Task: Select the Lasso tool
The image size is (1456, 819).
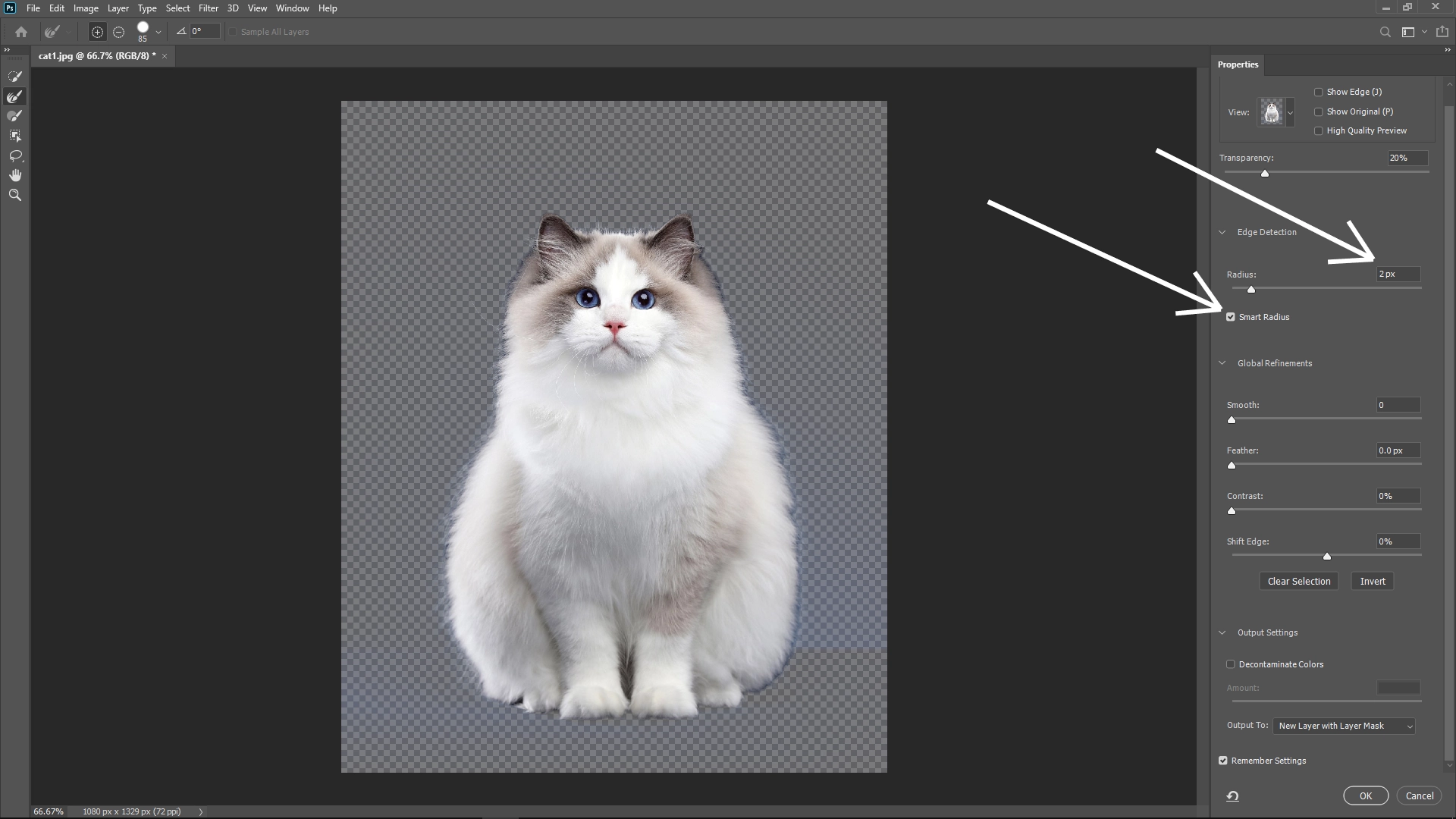Action: click(x=15, y=155)
